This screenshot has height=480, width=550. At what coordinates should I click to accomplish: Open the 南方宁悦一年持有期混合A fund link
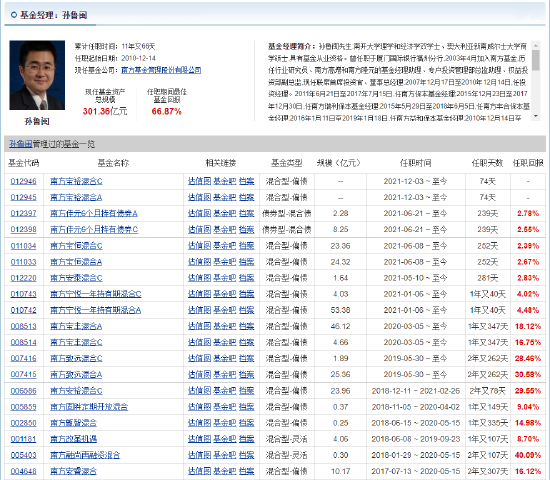95,310
